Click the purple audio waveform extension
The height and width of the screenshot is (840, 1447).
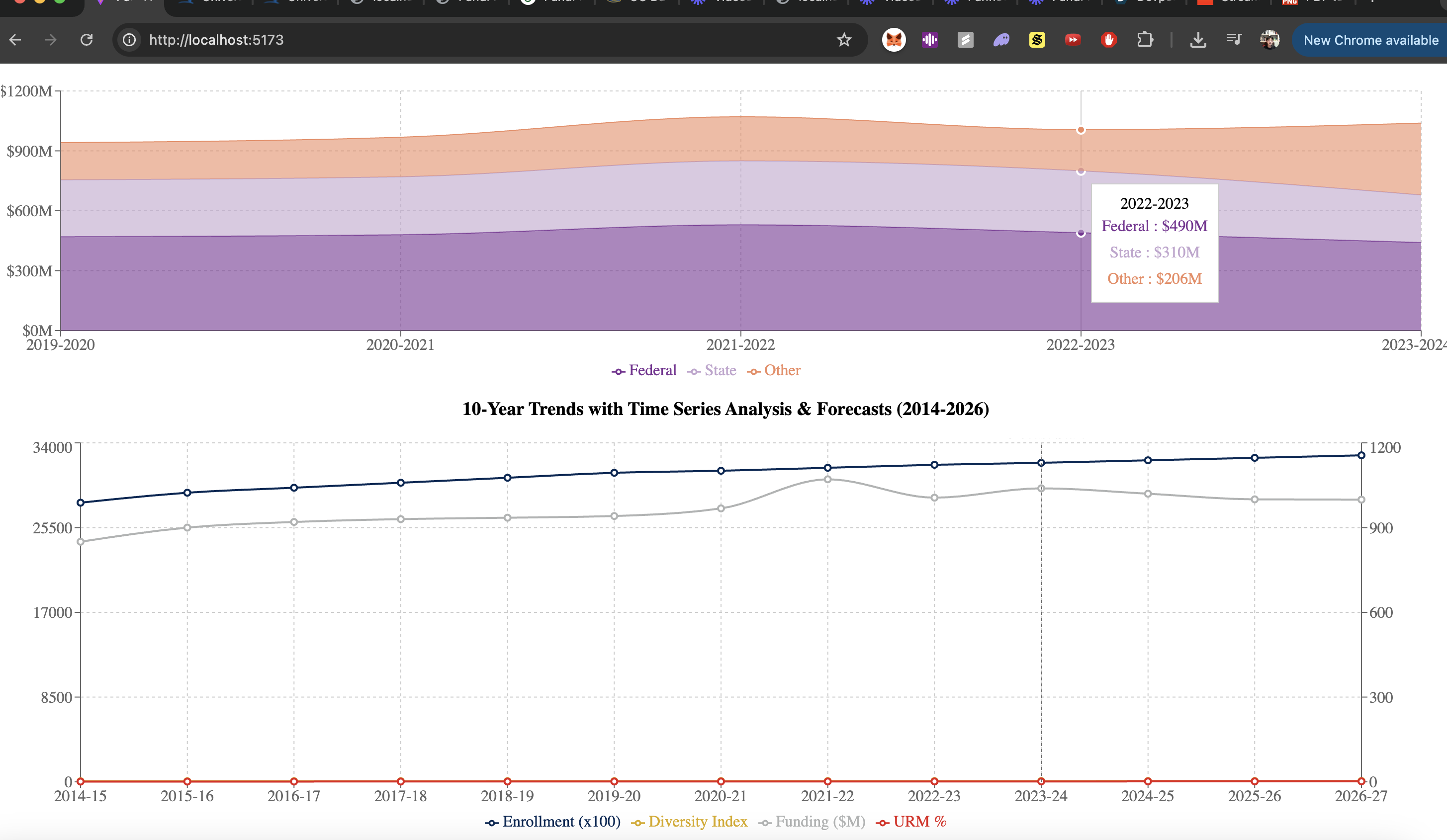[x=930, y=40]
